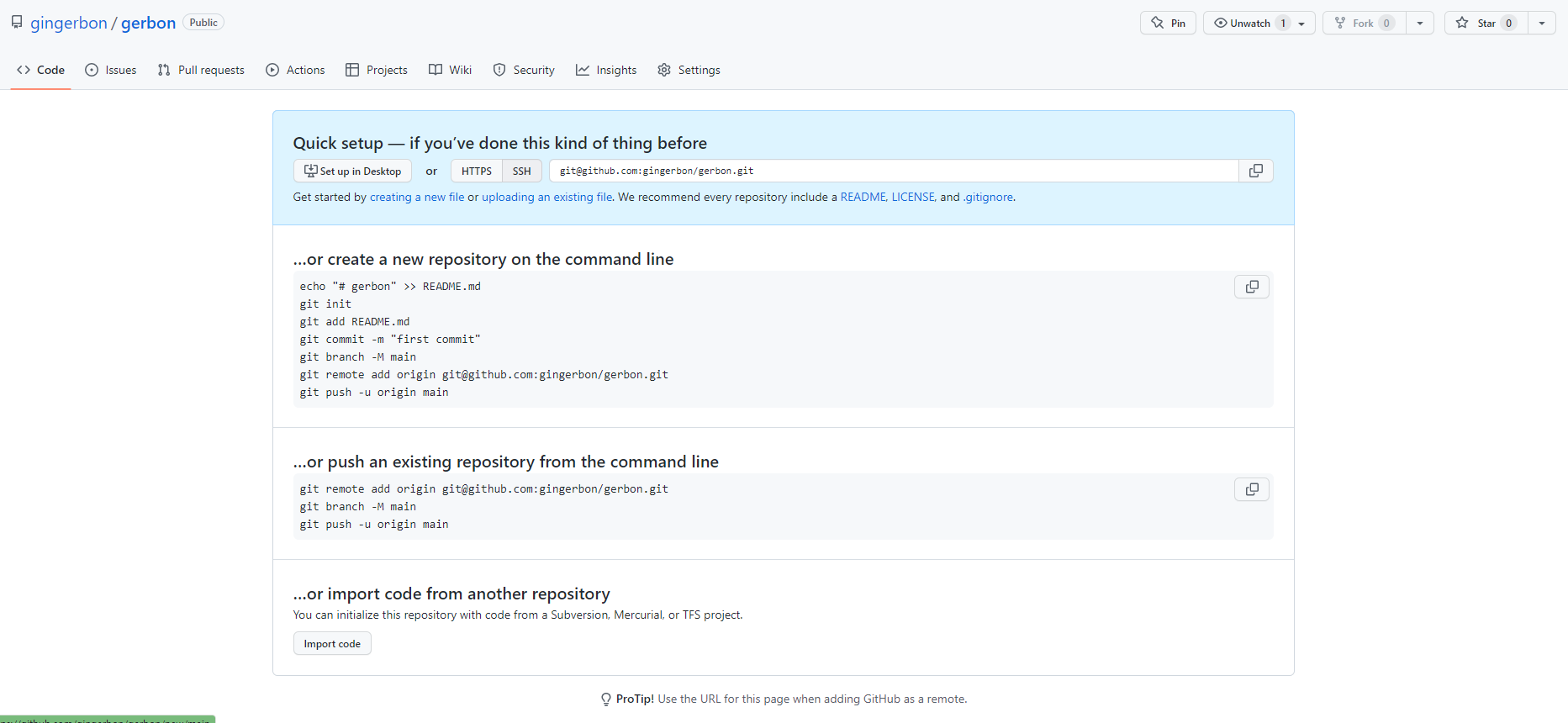
Task: Click the 'git add README.md' line
Action: pyautogui.click(x=355, y=321)
